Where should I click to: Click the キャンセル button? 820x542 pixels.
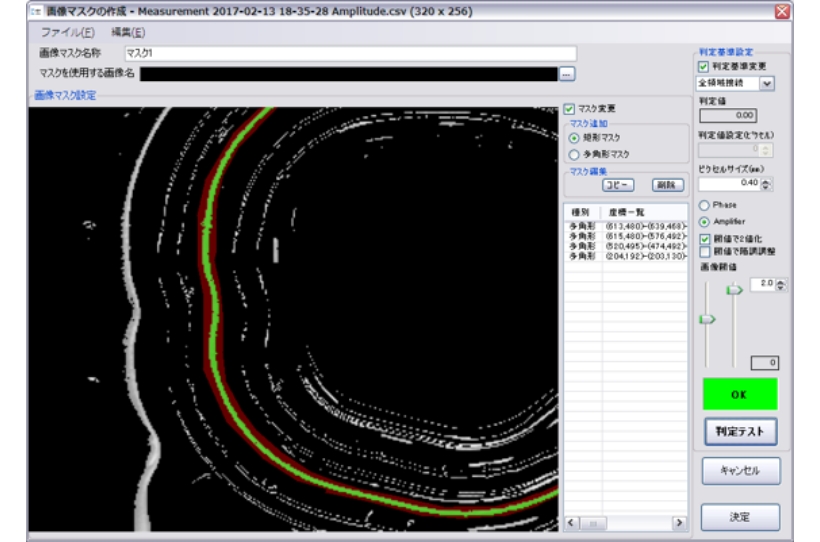(x=739, y=470)
